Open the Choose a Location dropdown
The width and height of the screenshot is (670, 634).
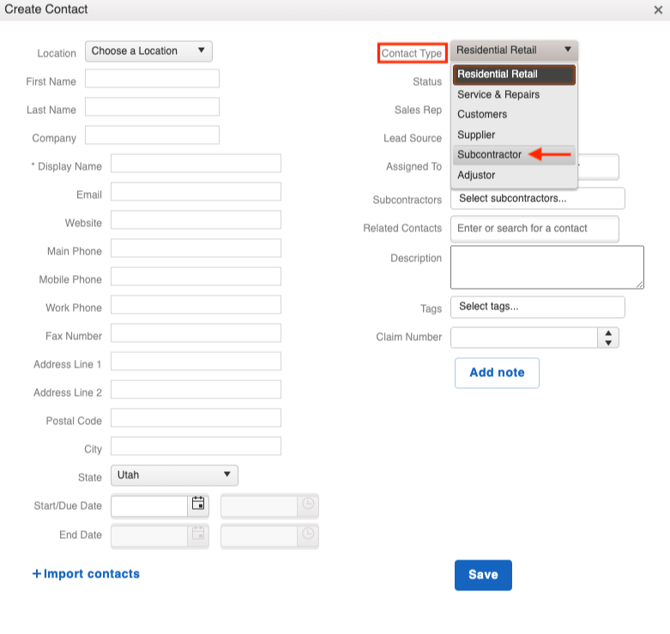coord(149,51)
